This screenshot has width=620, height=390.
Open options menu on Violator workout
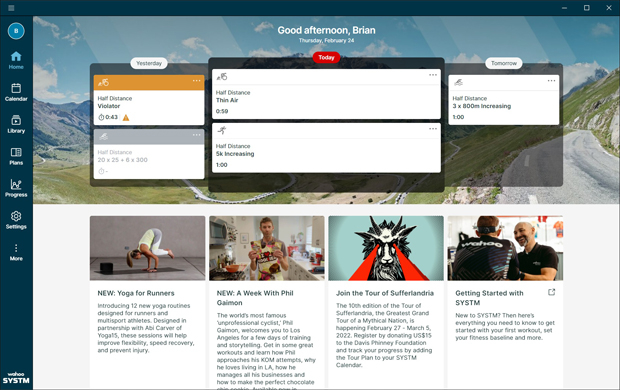[x=197, y=81]
